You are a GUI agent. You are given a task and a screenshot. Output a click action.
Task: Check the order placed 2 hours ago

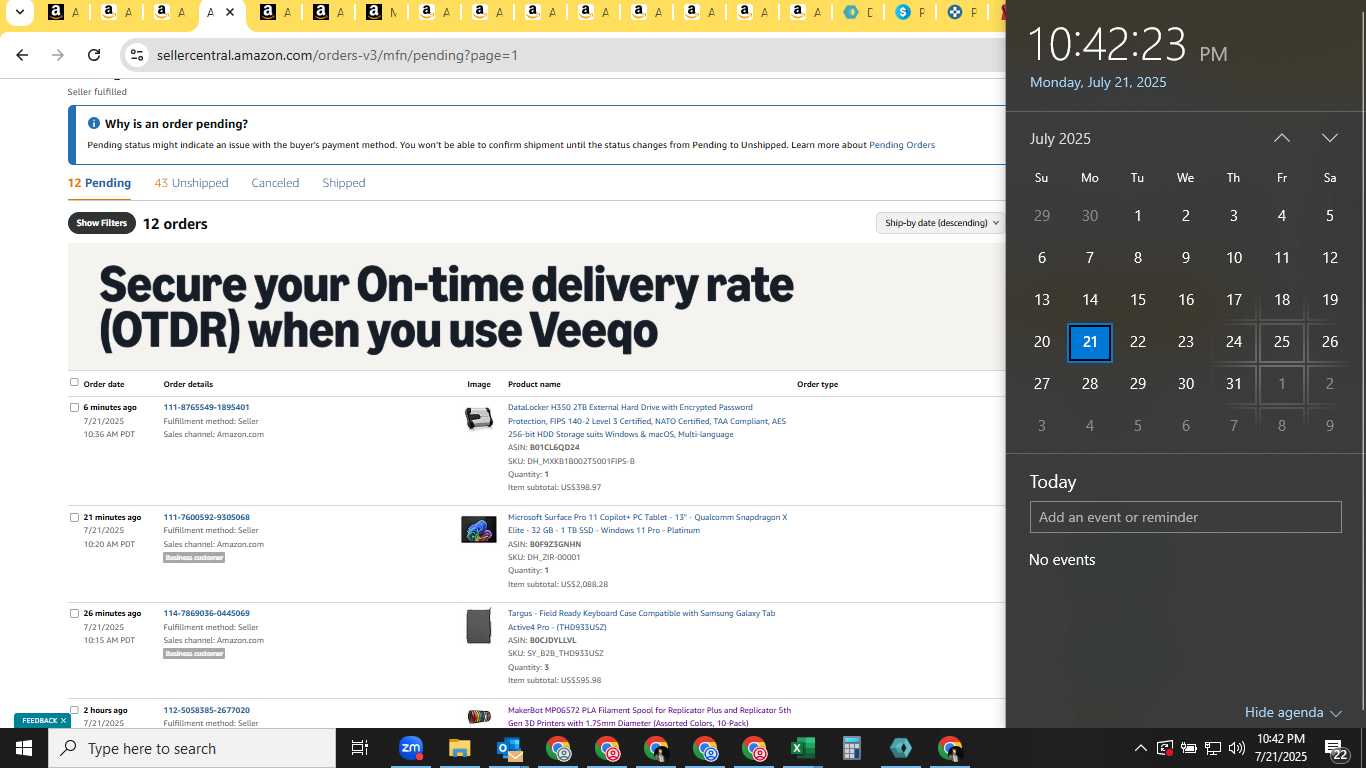click(x=74, y=710)
